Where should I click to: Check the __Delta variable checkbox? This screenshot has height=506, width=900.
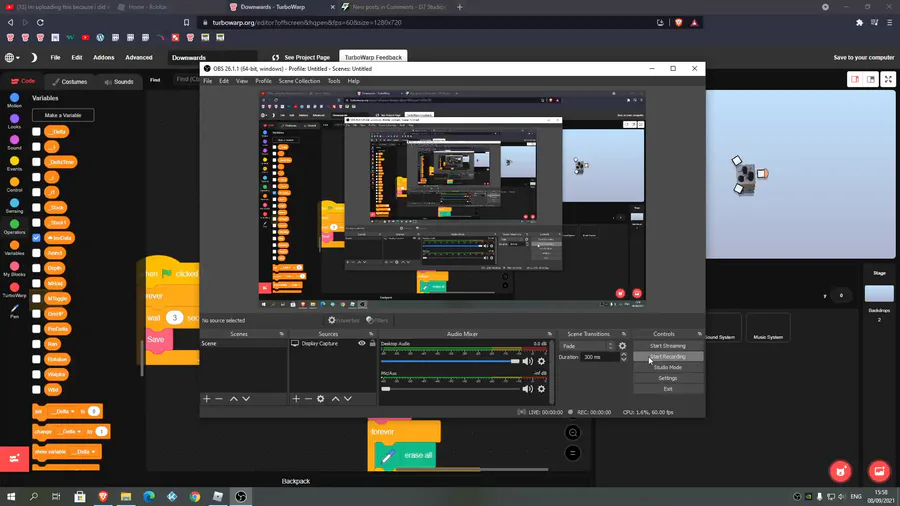point(36,132)
